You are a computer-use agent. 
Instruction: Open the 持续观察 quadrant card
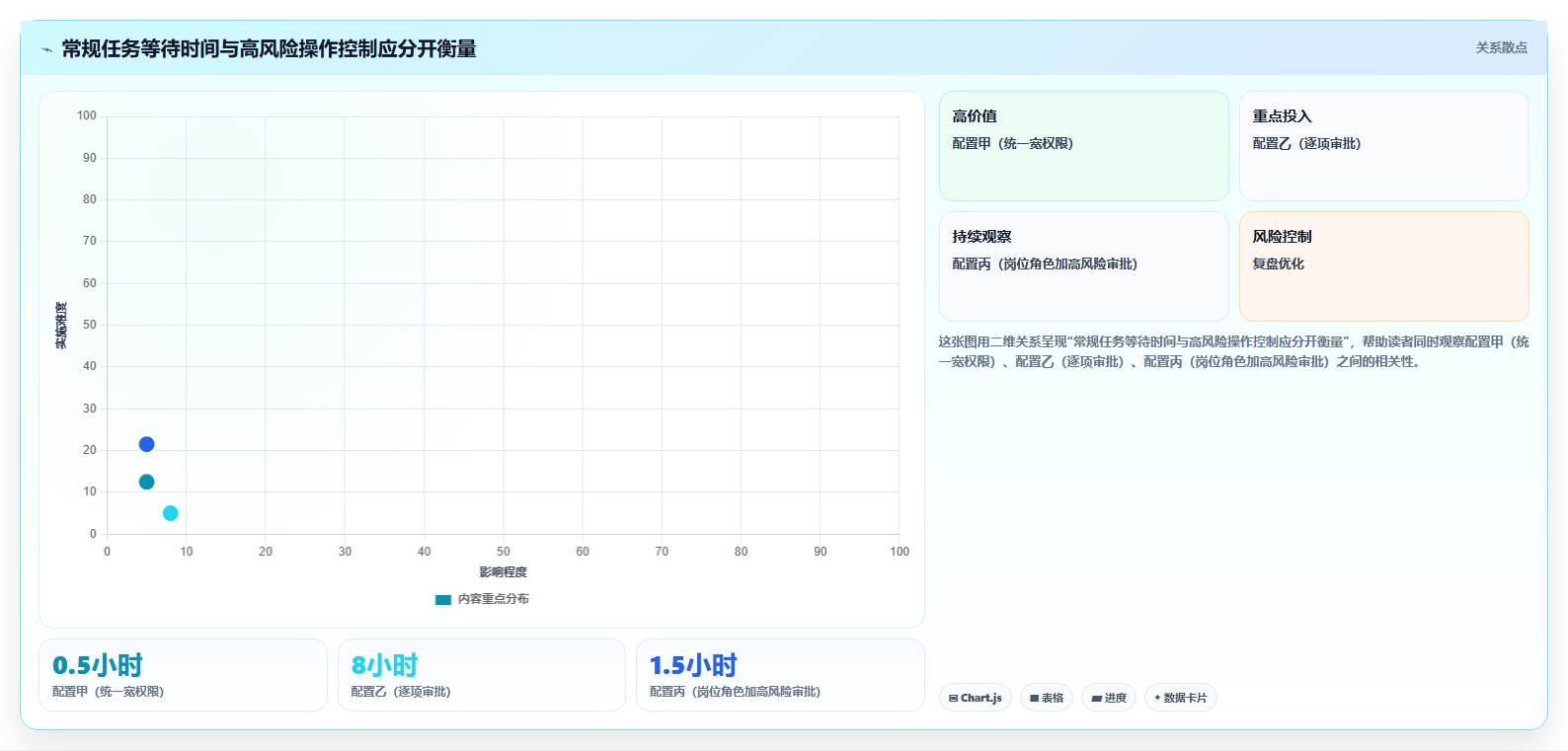1083,266
